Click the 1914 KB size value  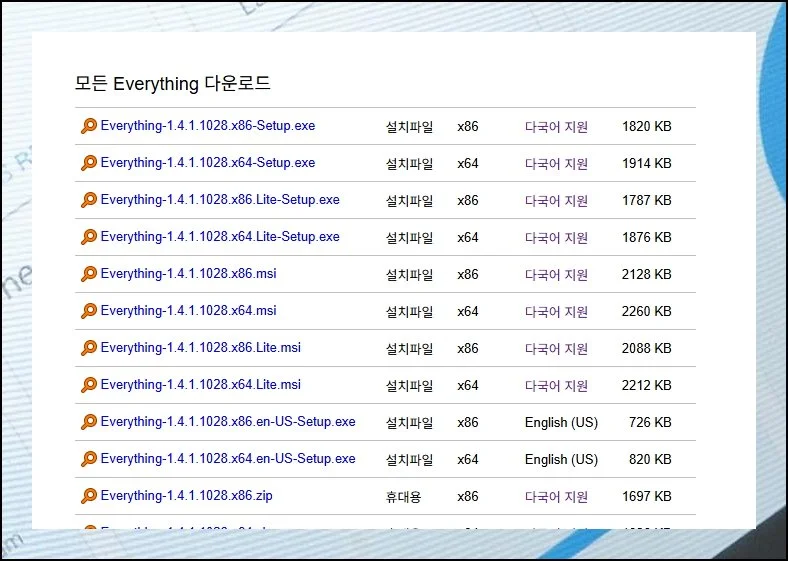tap(647, 163)
